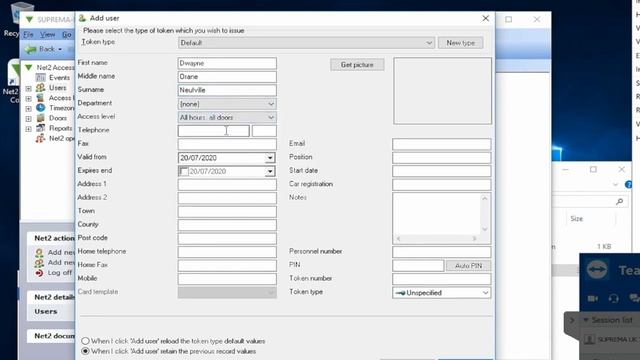Click the green Back arrow icon

[31, 49]
